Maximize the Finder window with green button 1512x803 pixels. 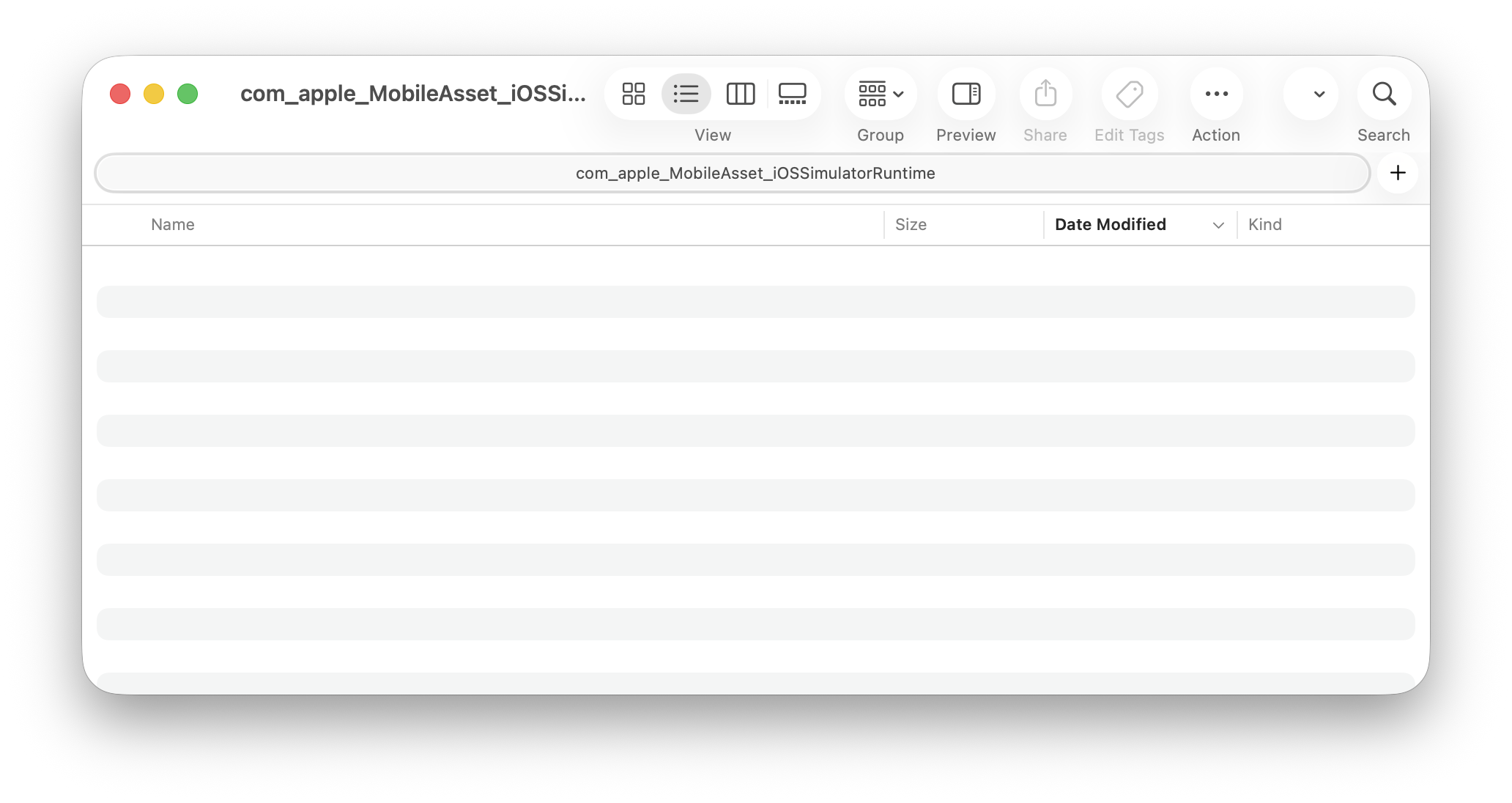click(x=188, y=94)
